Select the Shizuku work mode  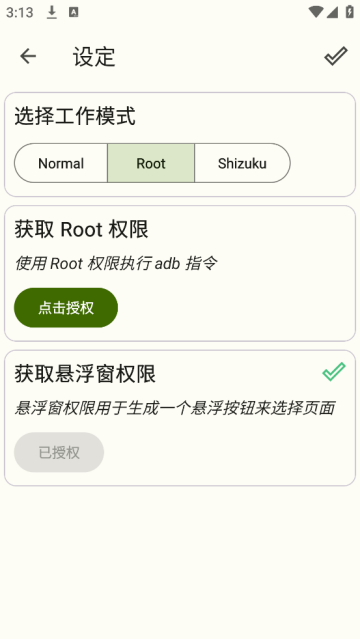click(x=242, y=163)
